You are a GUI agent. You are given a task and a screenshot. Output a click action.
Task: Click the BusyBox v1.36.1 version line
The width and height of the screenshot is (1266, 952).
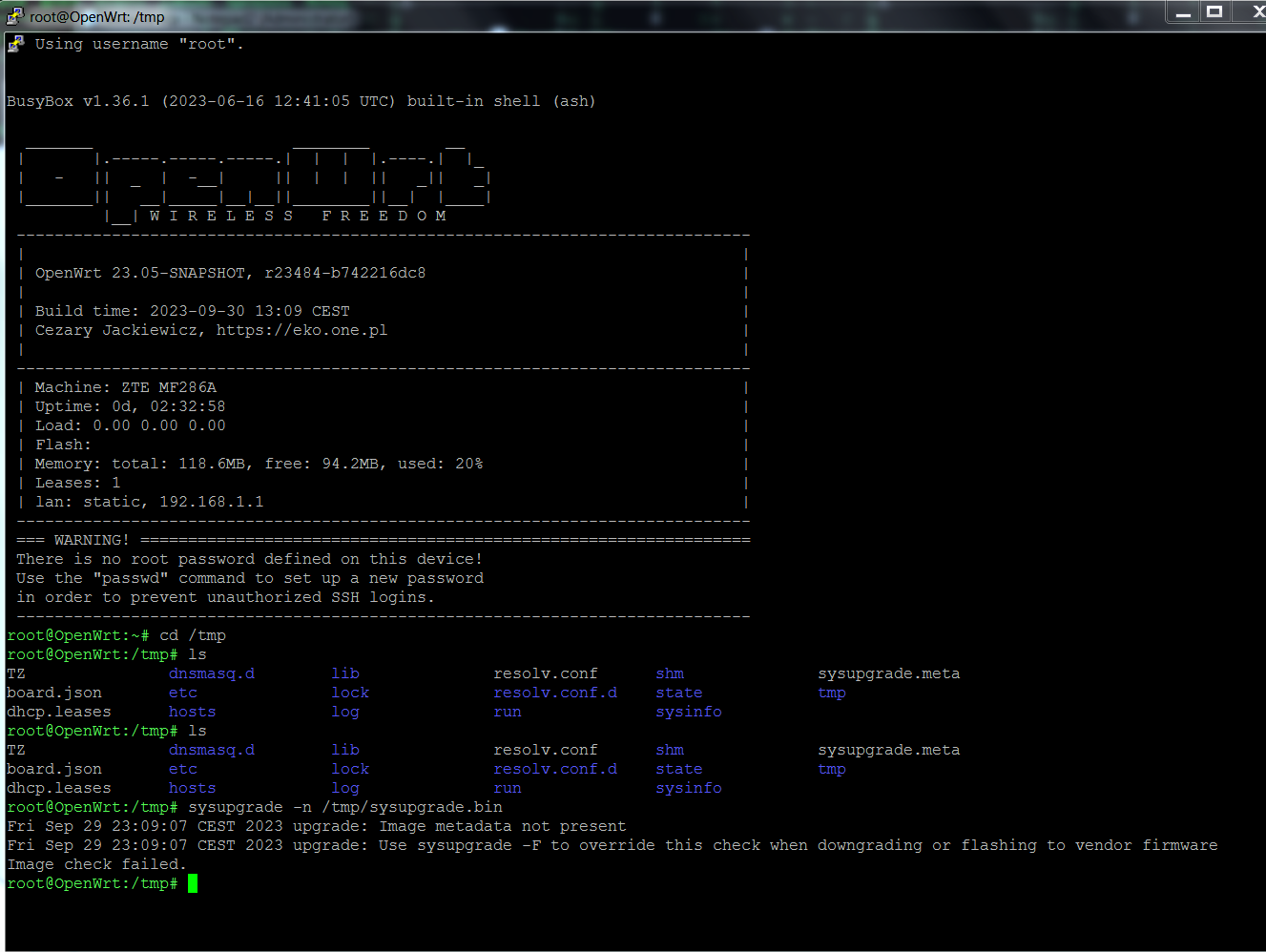pos(301,101)
